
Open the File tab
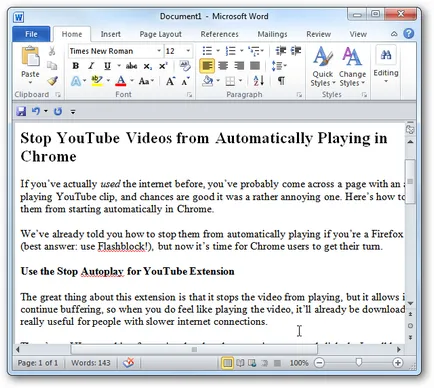pos(31,34)
